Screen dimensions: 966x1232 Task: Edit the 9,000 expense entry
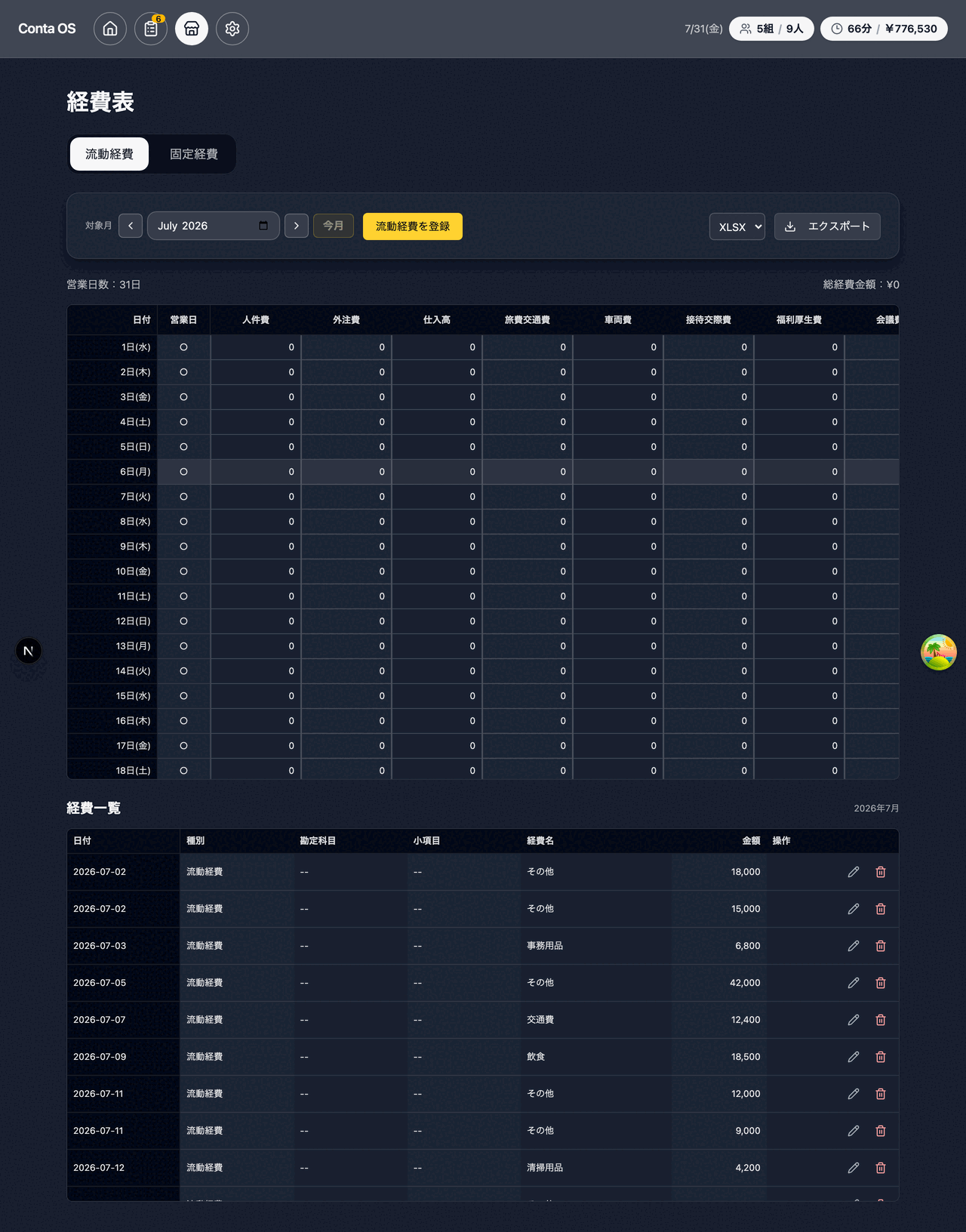pos(854,1131)
